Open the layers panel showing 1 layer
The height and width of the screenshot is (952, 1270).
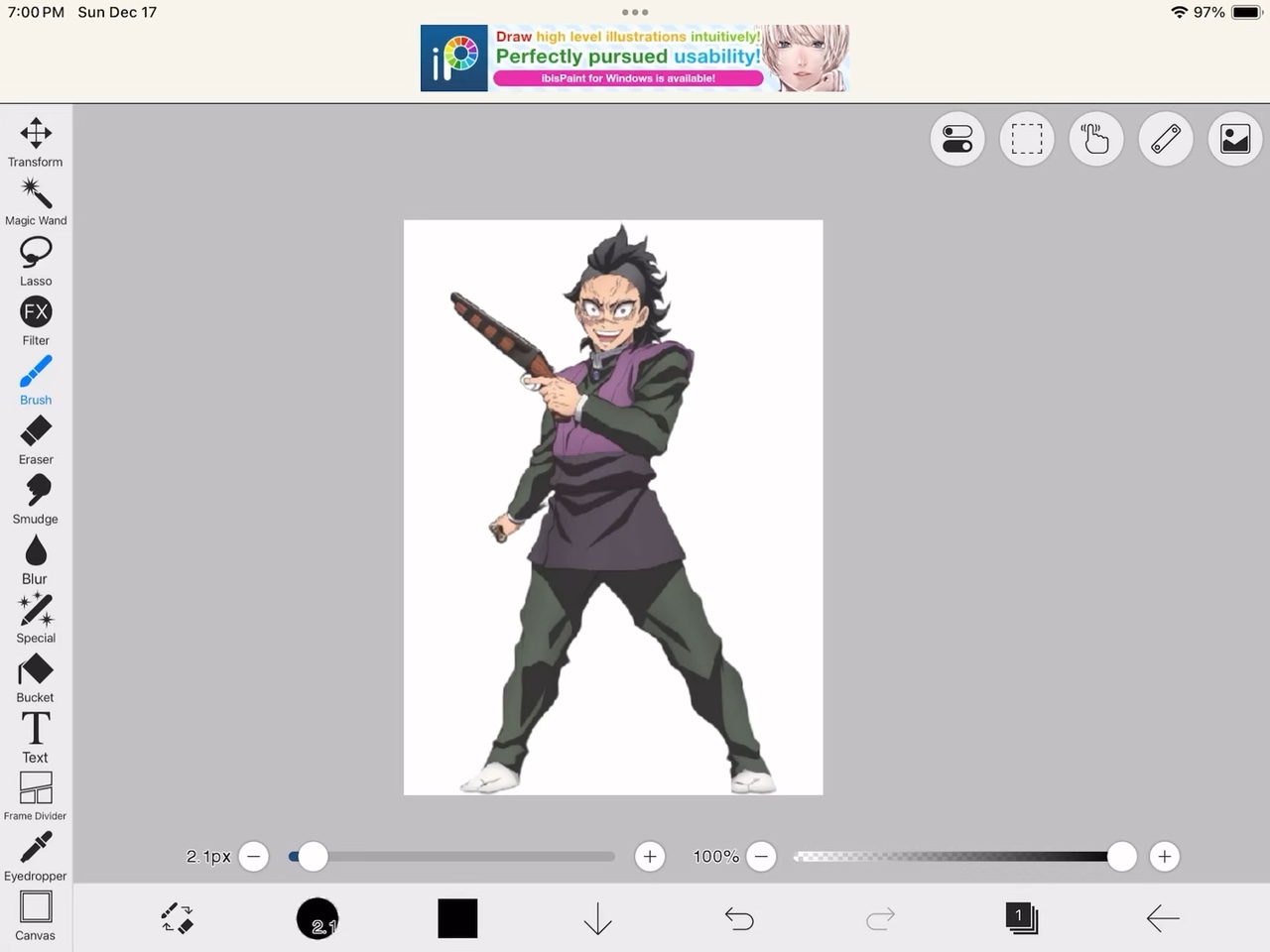coord(1020,918)
